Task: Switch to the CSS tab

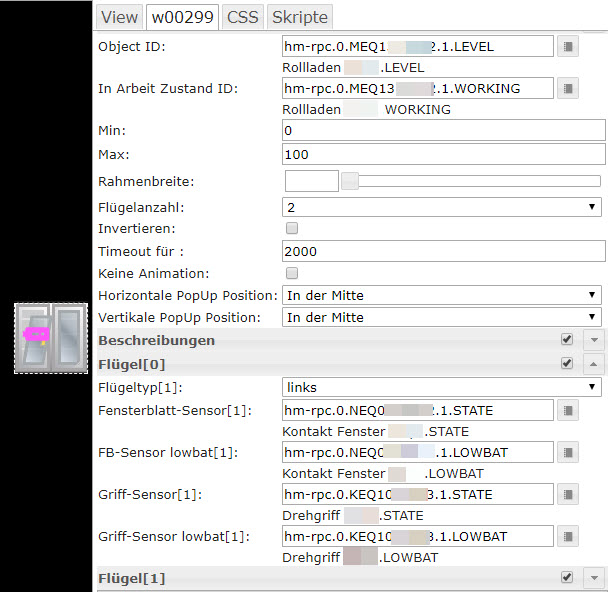Action: pyautogui.click(x=242, y=17)
